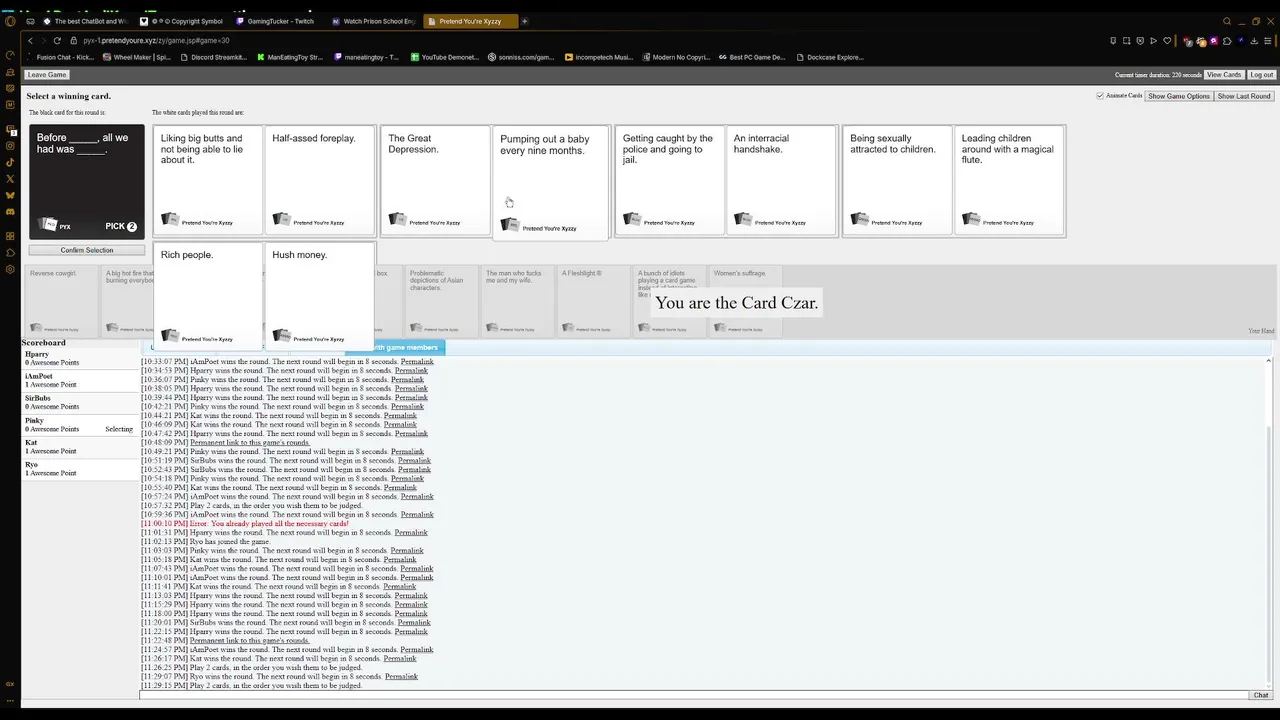
Task: Open the browser search magnifier icon
Action: coord(1227,21)
